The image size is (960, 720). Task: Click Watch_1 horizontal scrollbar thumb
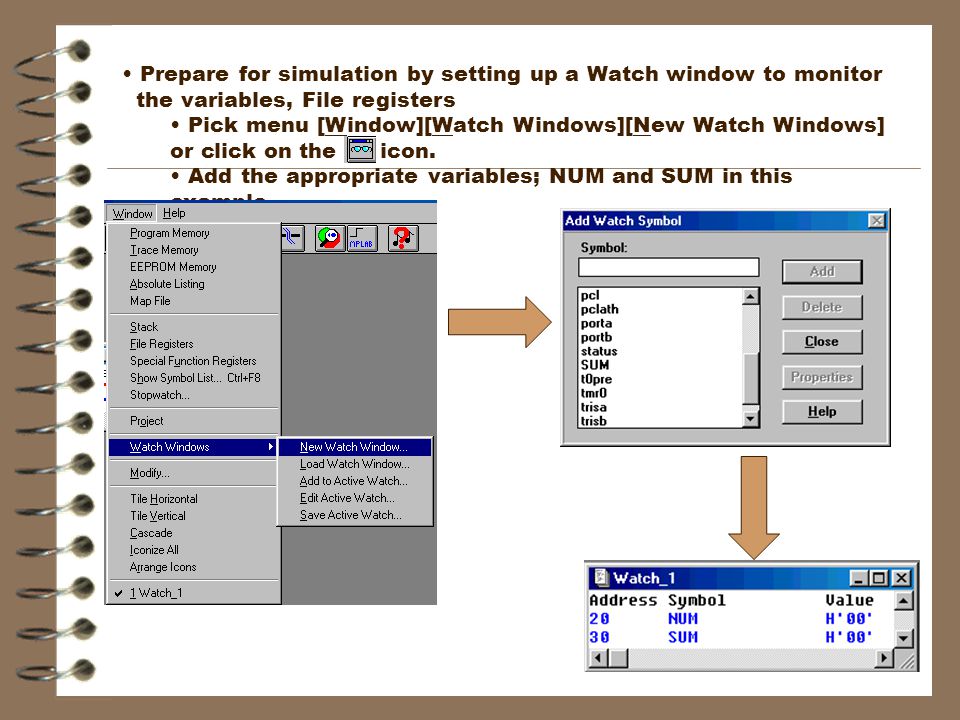(x=619, y=658)
